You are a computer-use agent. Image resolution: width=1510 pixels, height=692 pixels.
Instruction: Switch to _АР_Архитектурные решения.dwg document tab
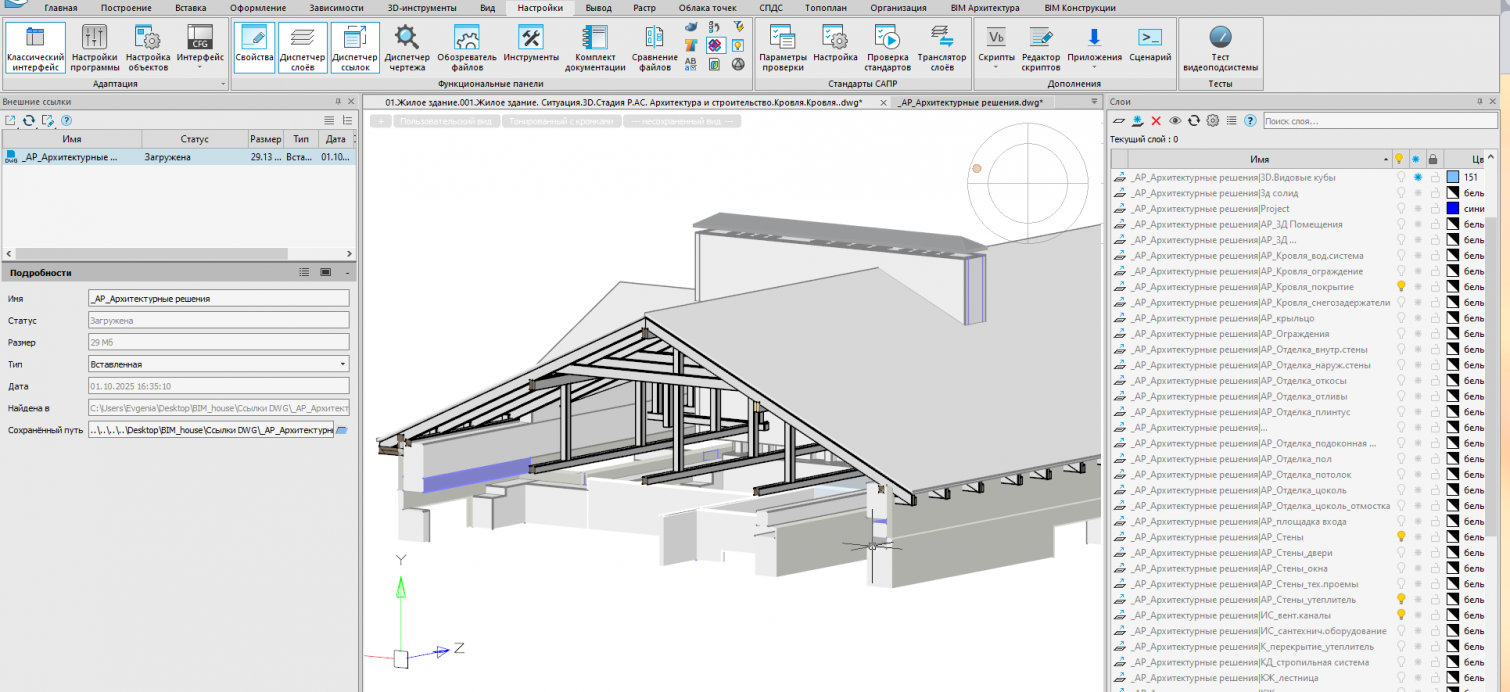[x=968, y=102]
